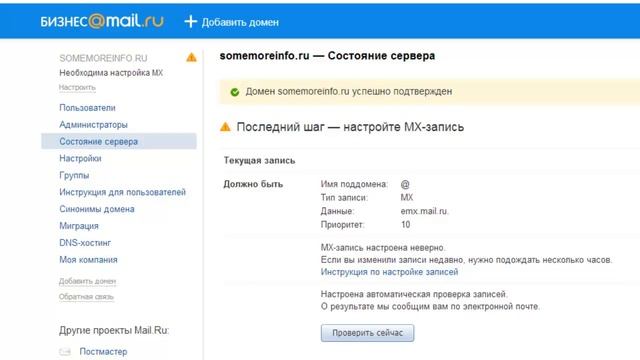Open the Пользователи section
This screenshot has height=360, width=640.
(x=87, y=108)
